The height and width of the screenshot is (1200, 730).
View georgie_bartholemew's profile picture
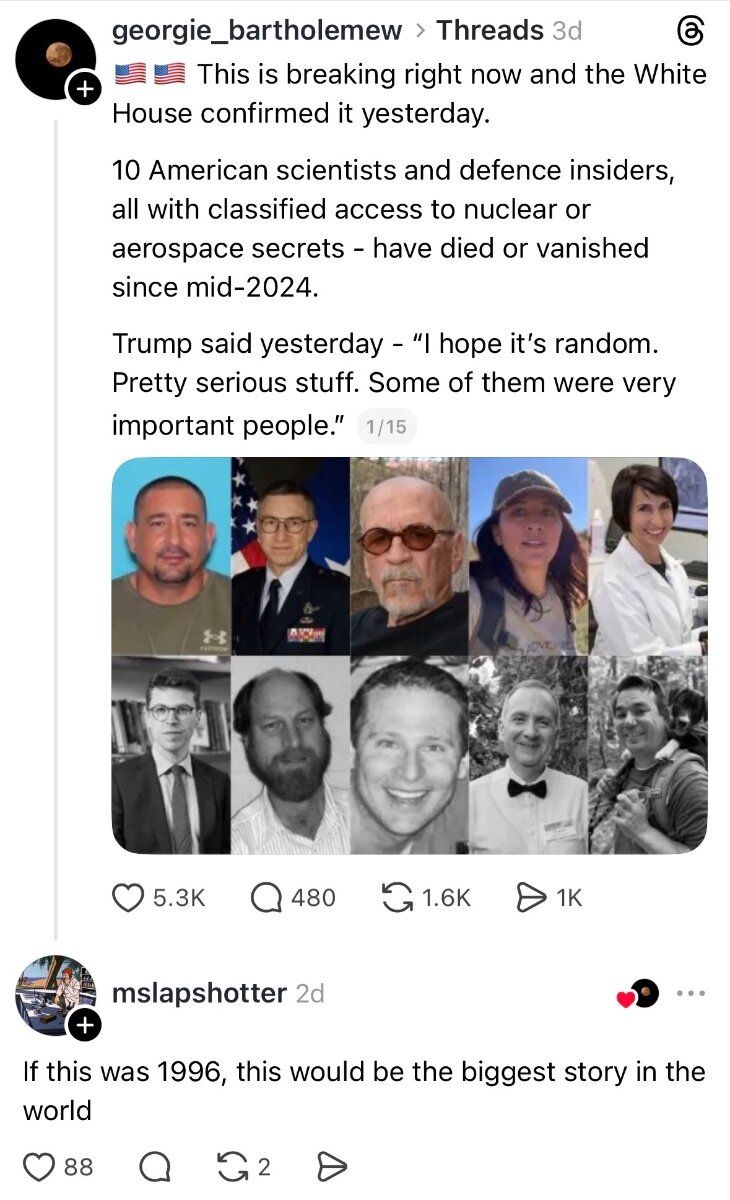56,59
